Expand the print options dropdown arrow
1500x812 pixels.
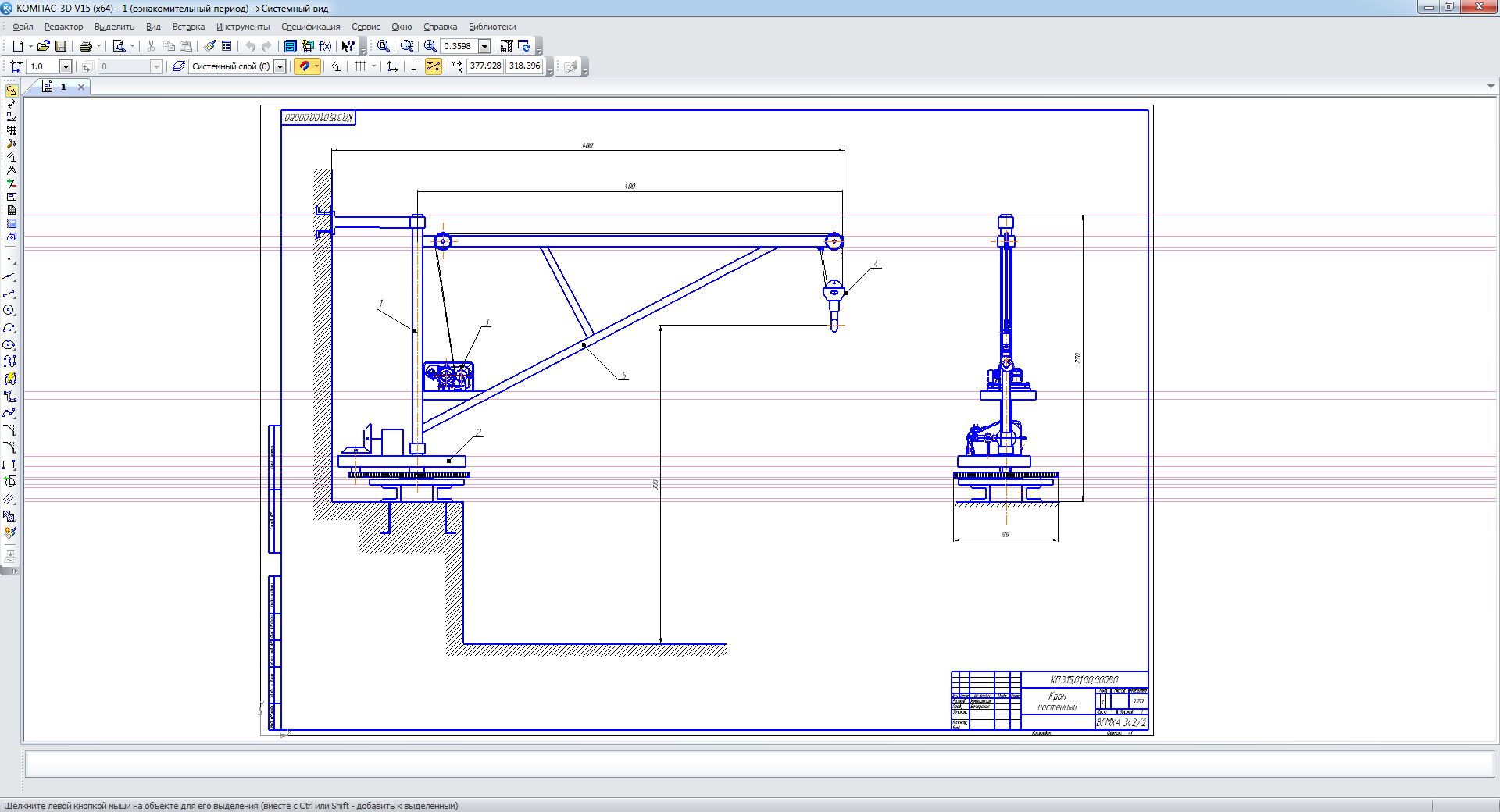98,46
